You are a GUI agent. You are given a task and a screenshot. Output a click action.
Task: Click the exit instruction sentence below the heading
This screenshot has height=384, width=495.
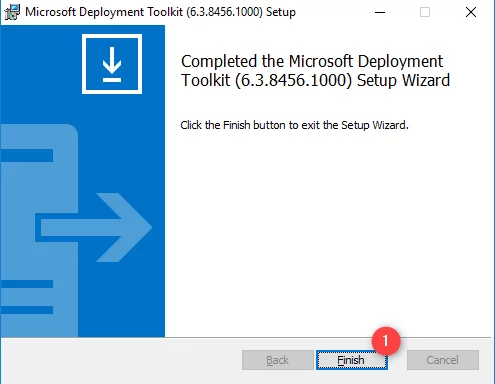coord(294,125)
